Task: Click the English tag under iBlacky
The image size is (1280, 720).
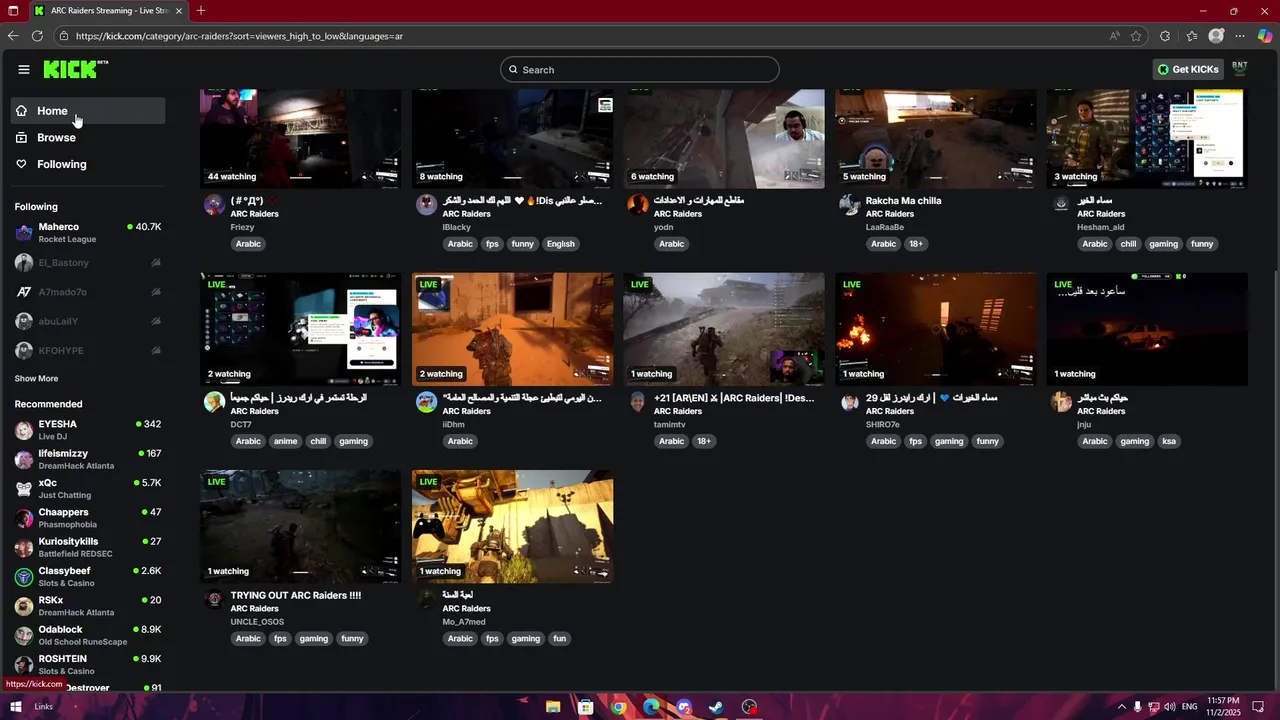Action: coord(561,244)
